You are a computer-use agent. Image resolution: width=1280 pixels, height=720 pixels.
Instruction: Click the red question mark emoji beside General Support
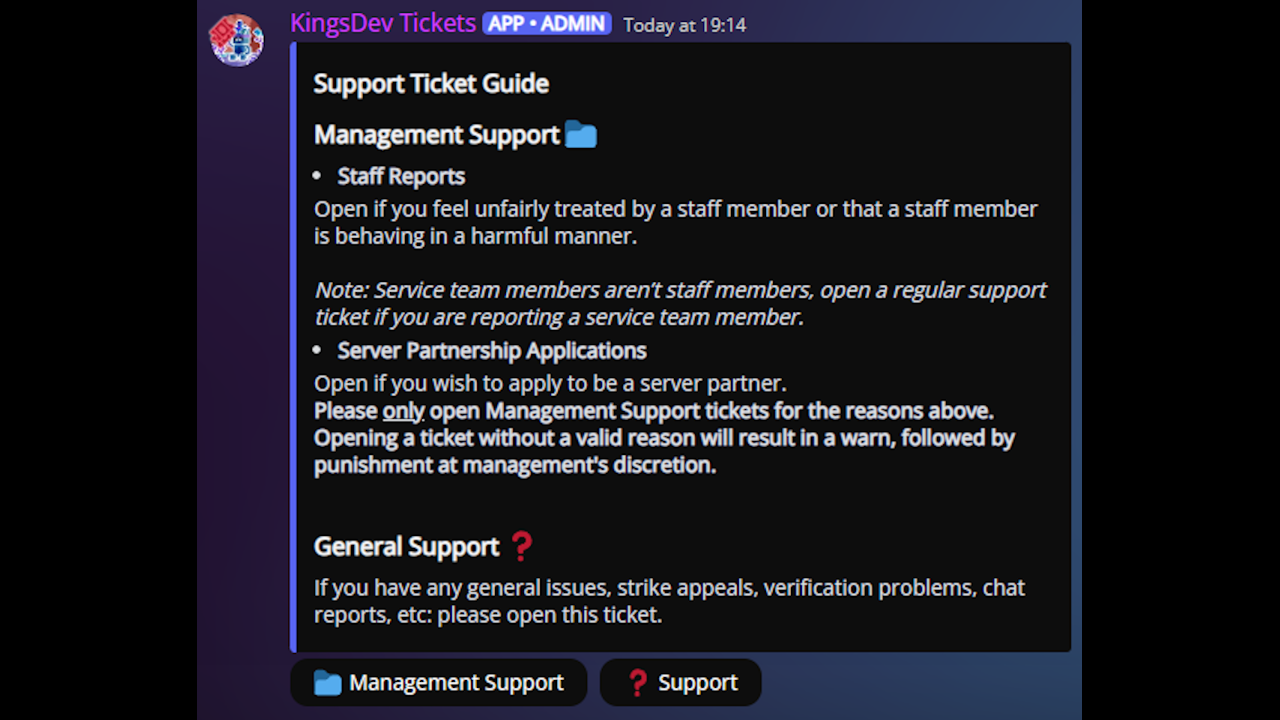[x=522, y=546]
